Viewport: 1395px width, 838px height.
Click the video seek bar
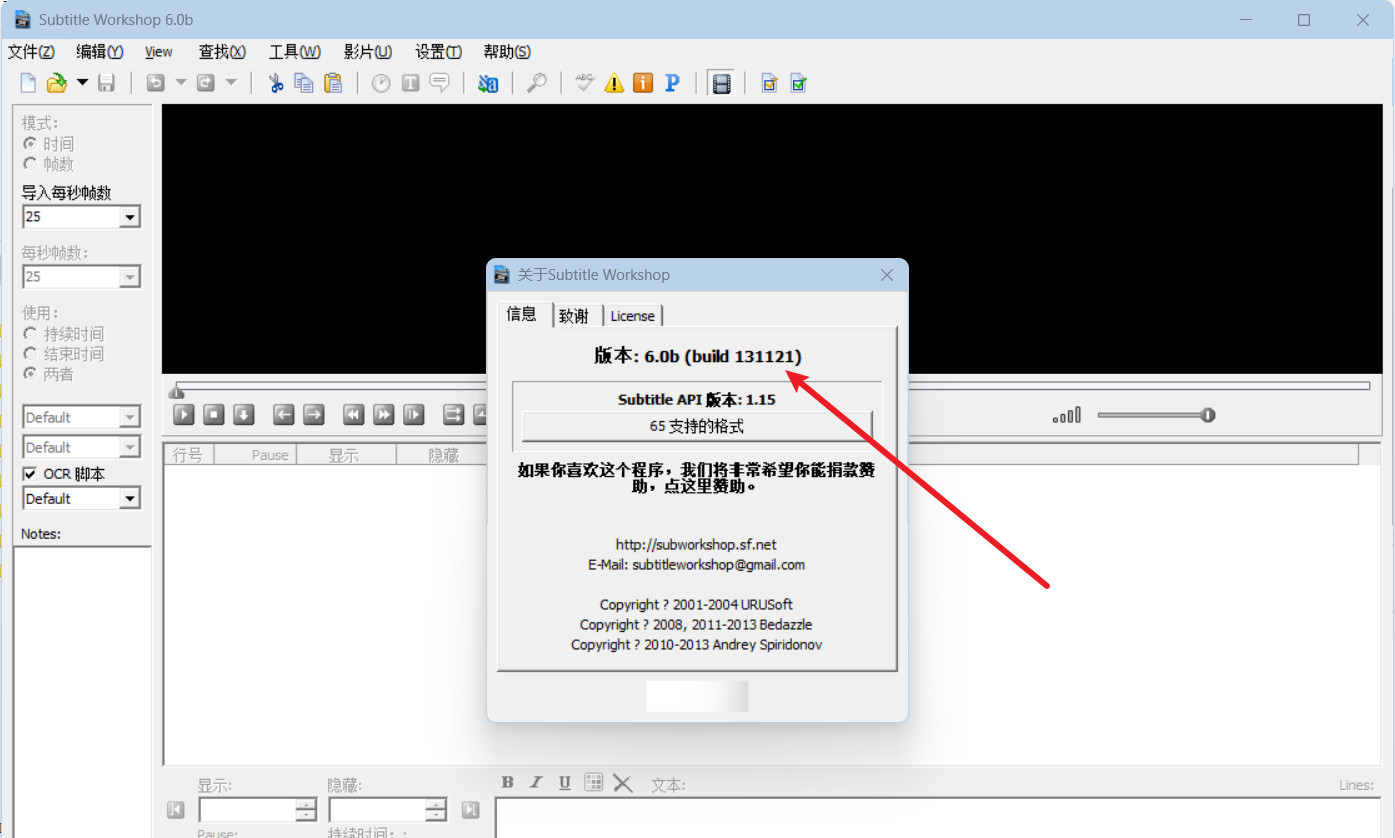click(x=771, y=386)
